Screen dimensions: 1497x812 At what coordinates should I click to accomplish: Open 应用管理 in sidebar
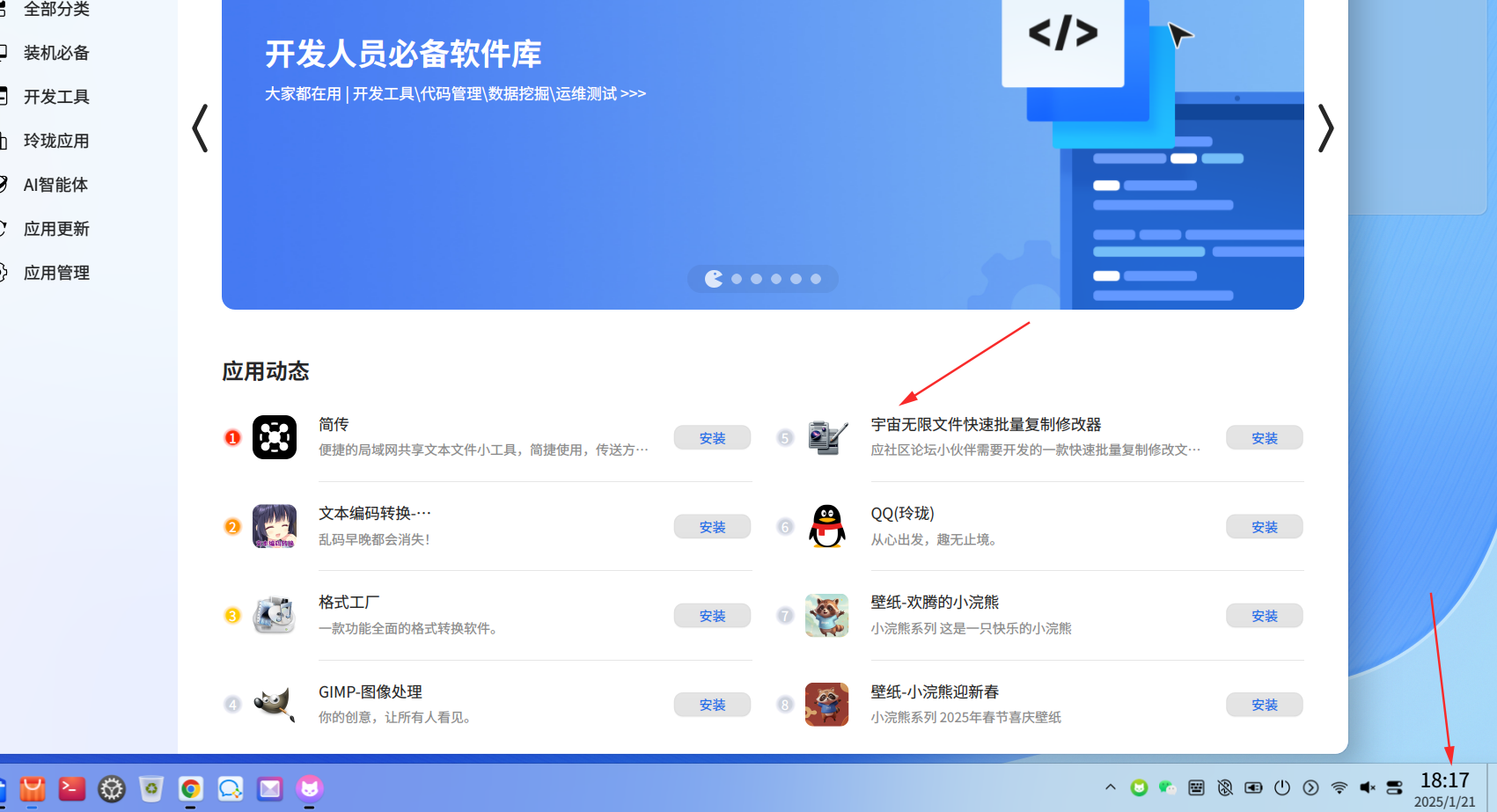pyautogui.click(x=56, y=273)
